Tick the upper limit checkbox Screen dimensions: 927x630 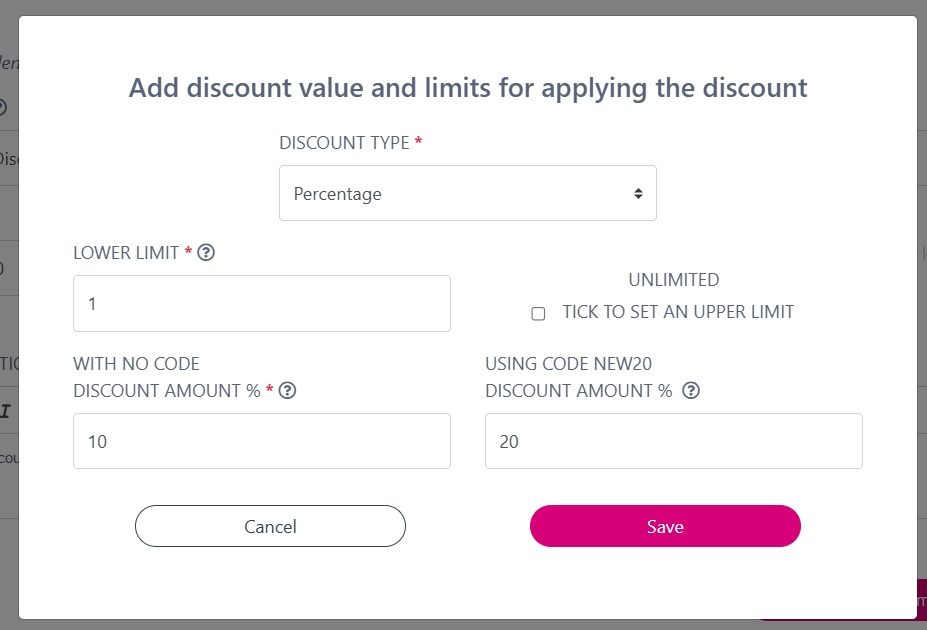(538, 313)
